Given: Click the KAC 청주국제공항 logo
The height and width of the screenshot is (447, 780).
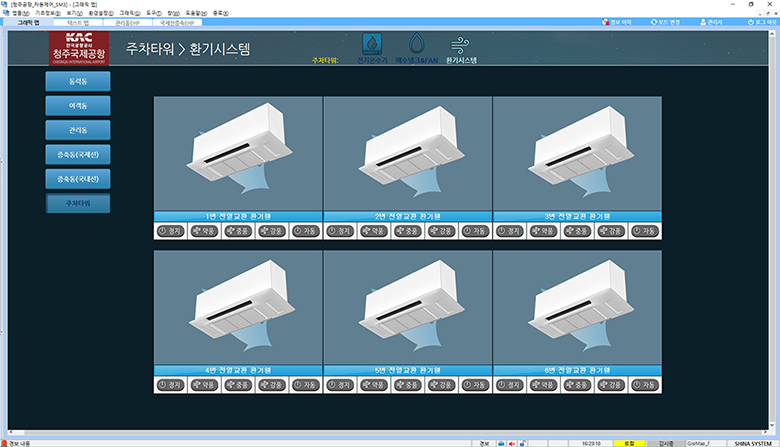Looking at the screenshot, I should (x=79, y=48).
